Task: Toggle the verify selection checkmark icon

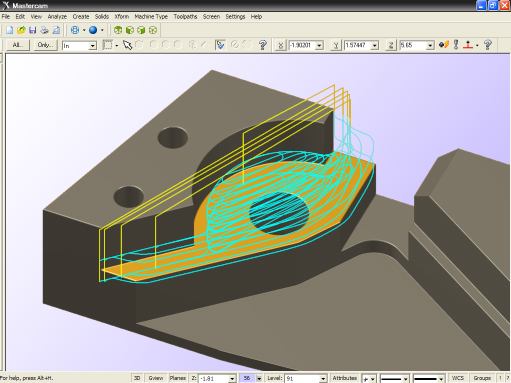Action: [220, 45]
